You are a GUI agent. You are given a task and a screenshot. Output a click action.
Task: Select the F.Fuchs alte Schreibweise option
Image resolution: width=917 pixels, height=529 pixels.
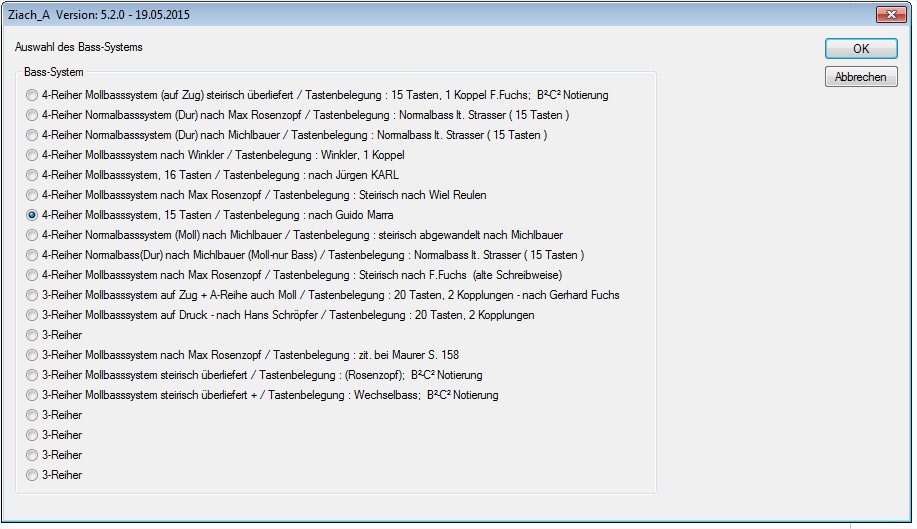(x=33, y=275)
